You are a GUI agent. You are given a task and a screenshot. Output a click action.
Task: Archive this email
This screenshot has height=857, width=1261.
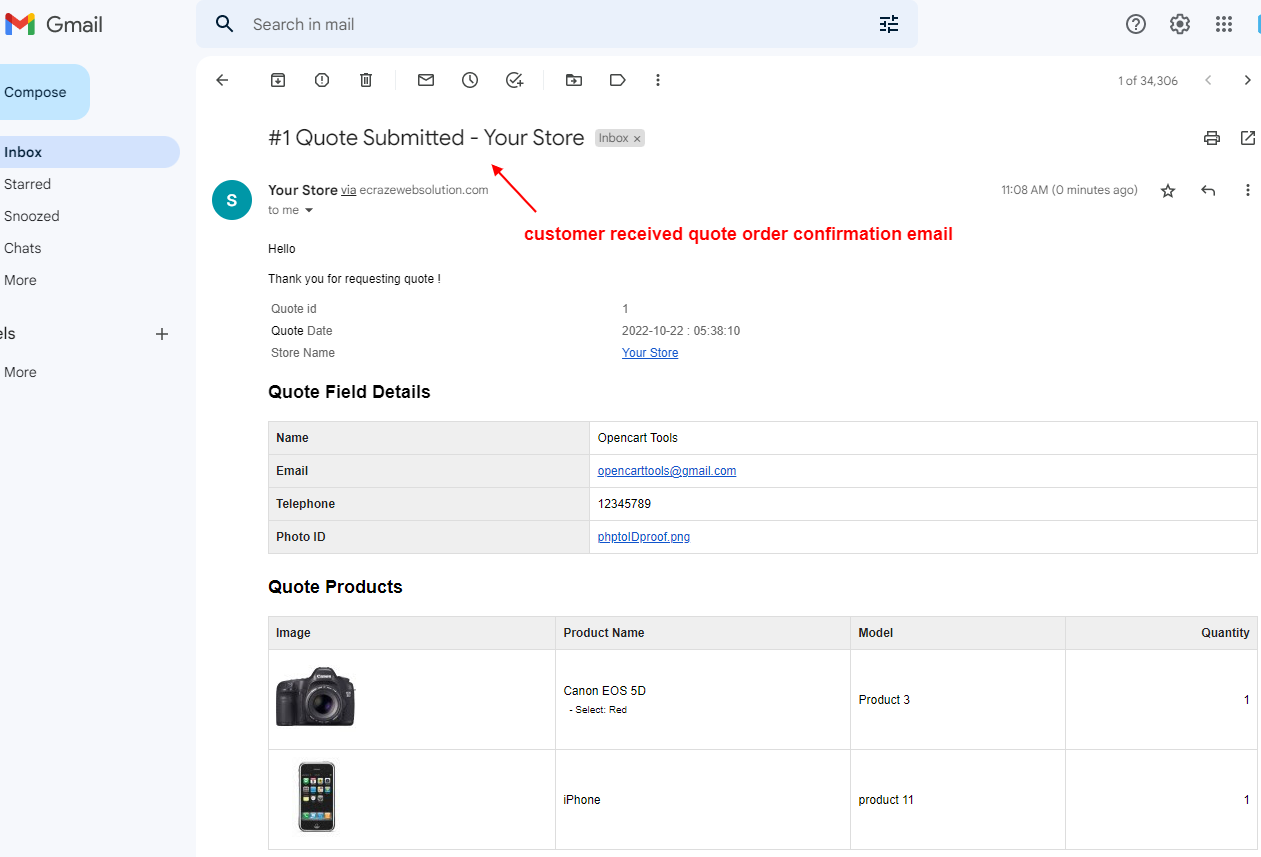(x=277, y=80)
